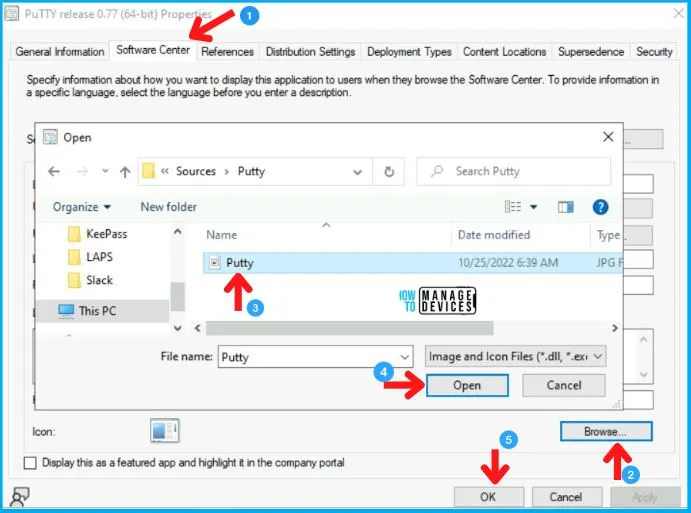
Task: Click the user feedback icon at bottom-left
Action: click(19, 497)
